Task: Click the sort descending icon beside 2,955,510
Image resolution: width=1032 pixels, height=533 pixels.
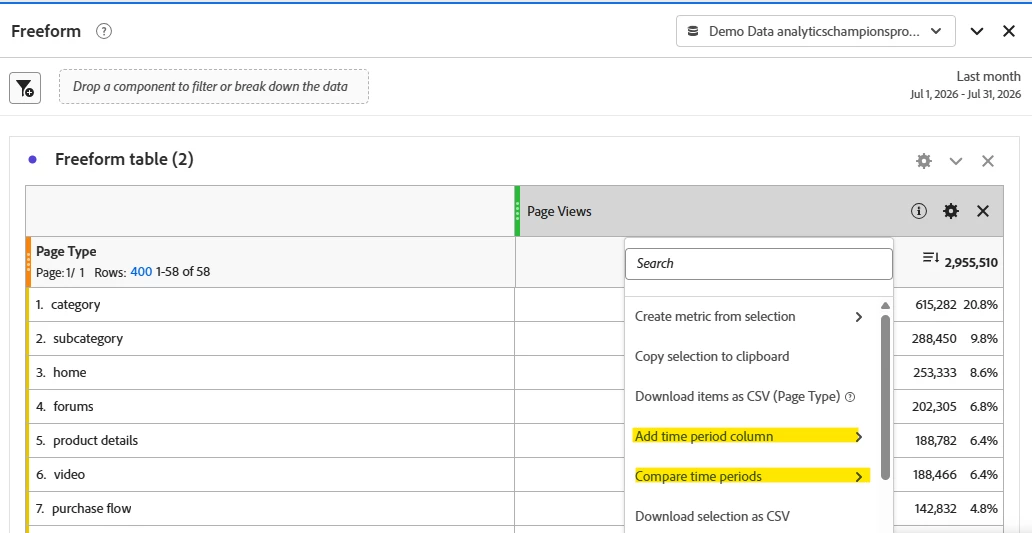Action: 931,258
